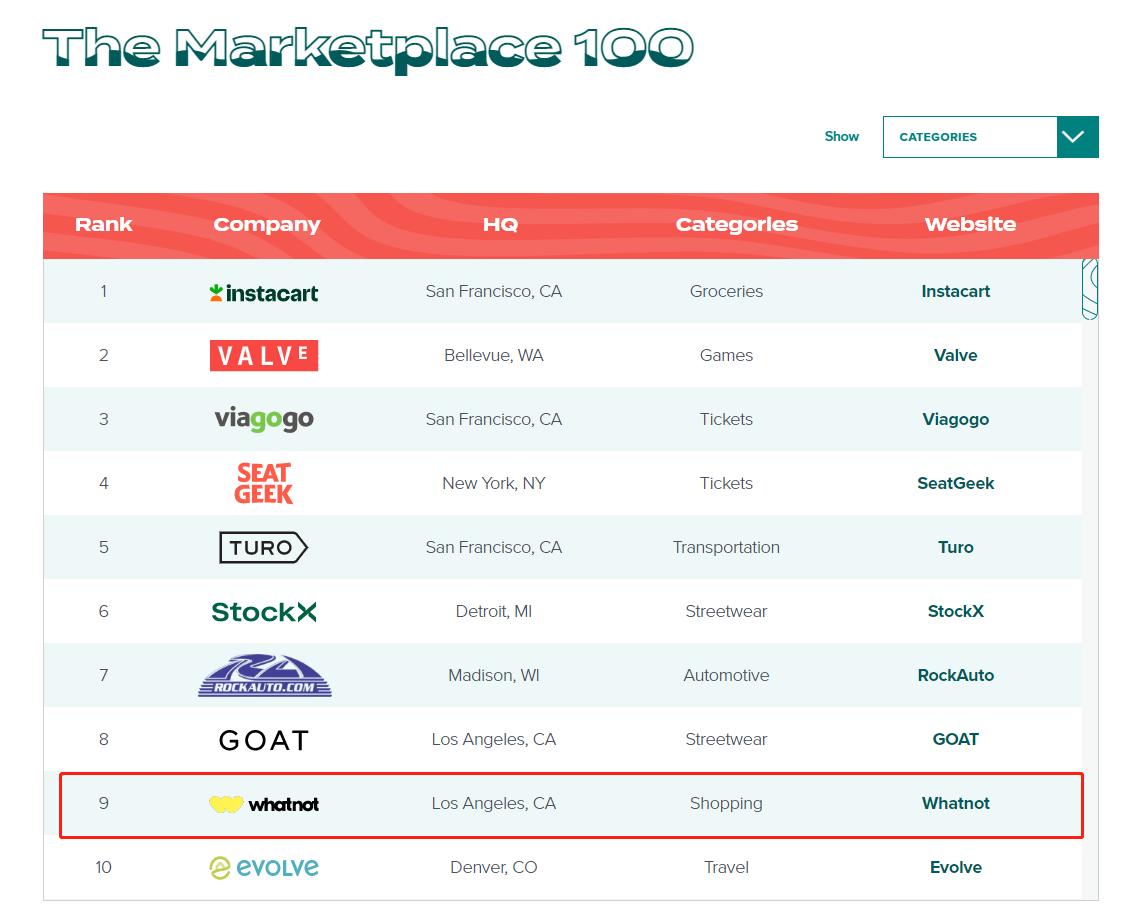Follow the RockAuto website link
Screen dimensions: 1147x910
click(955, 676)
